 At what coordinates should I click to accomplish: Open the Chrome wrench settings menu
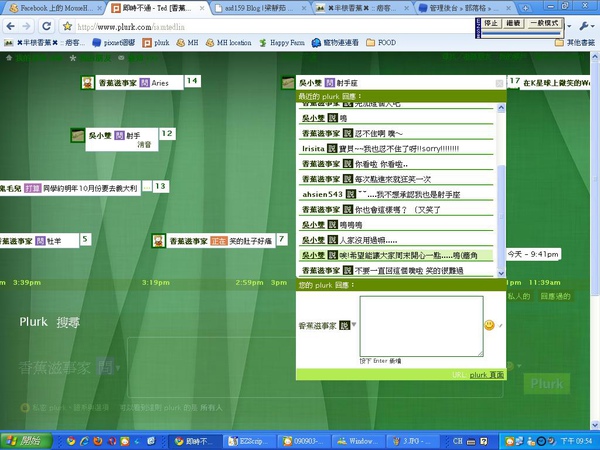tap(584, 26)
